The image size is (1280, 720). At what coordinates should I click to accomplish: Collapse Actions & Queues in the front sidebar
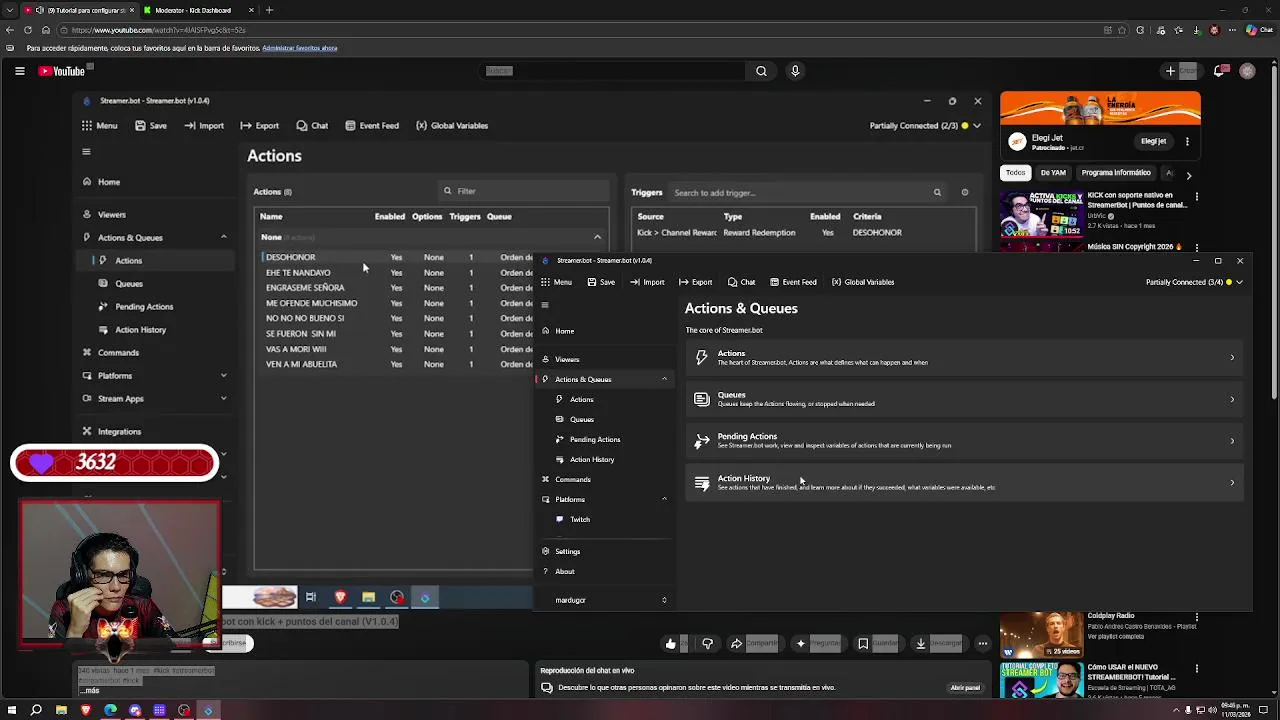click(x=664, y=379)
